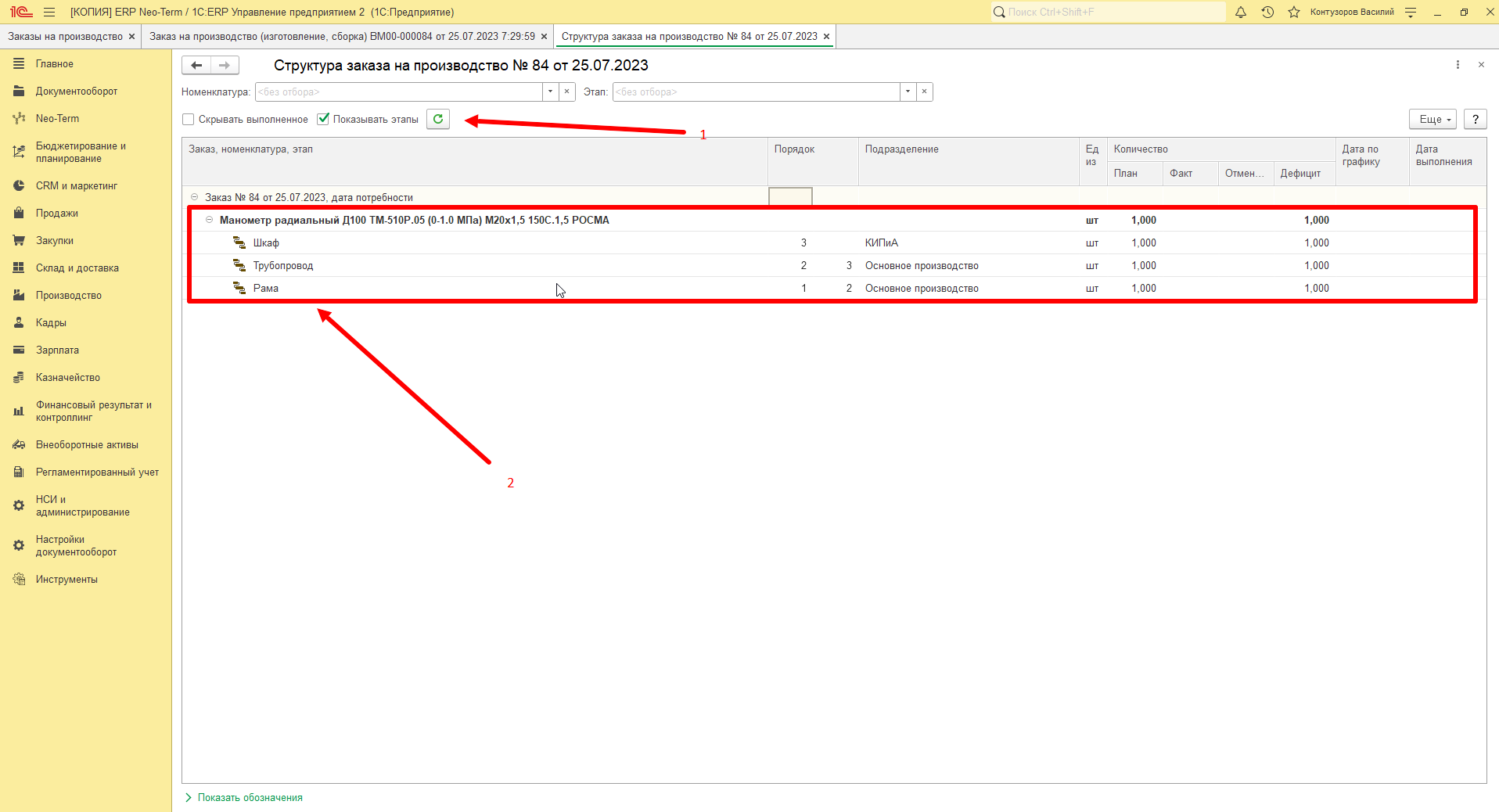Image resolution: width=1499 pixels, height=812 pixels.
Task: Open the Этап filter dropdown arrow
Action: (x=908, y=92)
